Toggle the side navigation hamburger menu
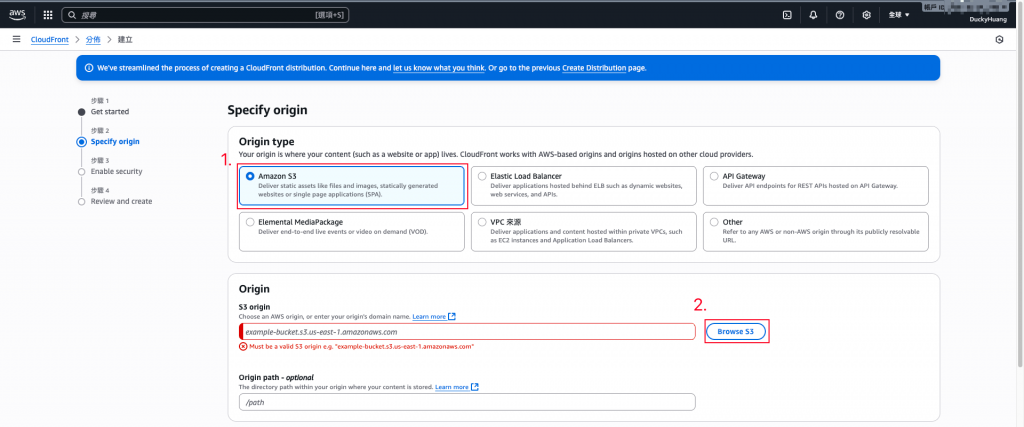This screenshot has height=427, width=1024. click(x=16, y=40)
